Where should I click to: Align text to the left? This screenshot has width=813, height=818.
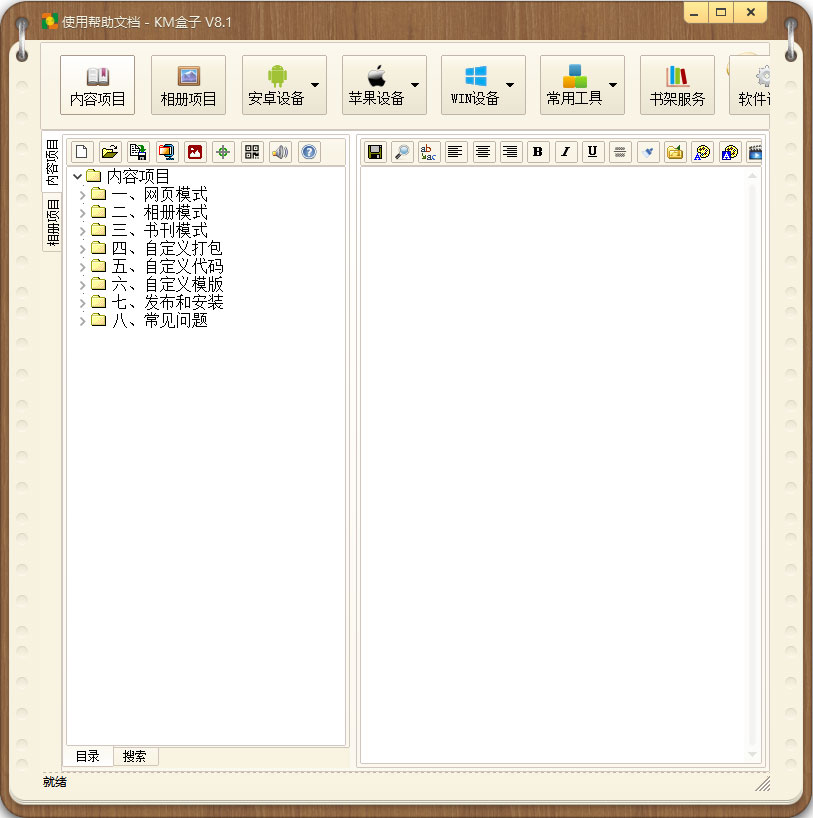pyautogui.click(x=456, y=152)
